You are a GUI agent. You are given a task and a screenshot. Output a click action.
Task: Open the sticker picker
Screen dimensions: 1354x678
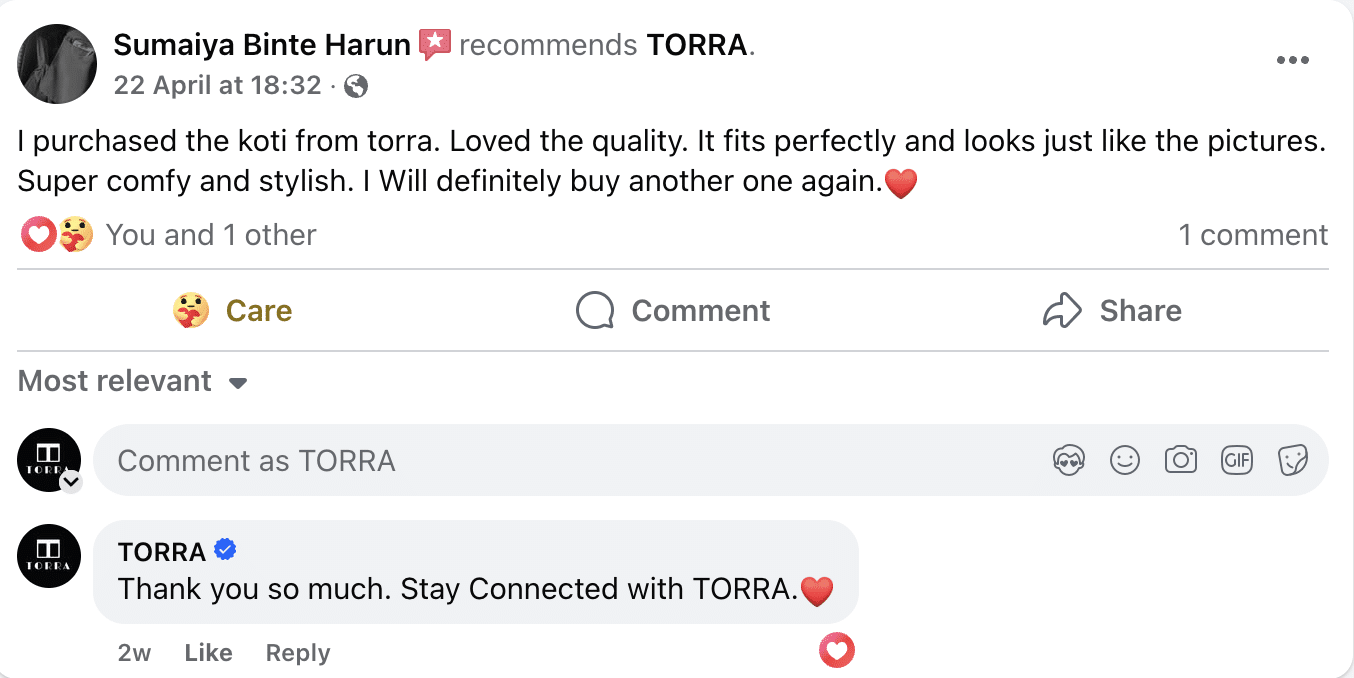(1292, 460)
